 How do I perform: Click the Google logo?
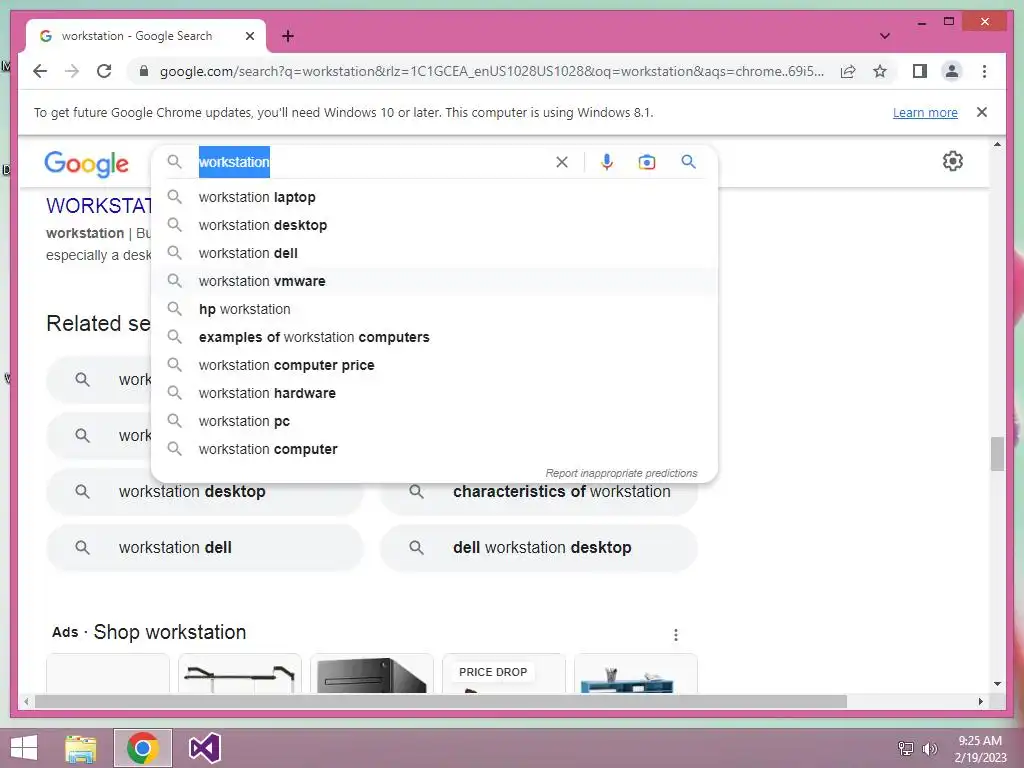click(x=86, y=163)
